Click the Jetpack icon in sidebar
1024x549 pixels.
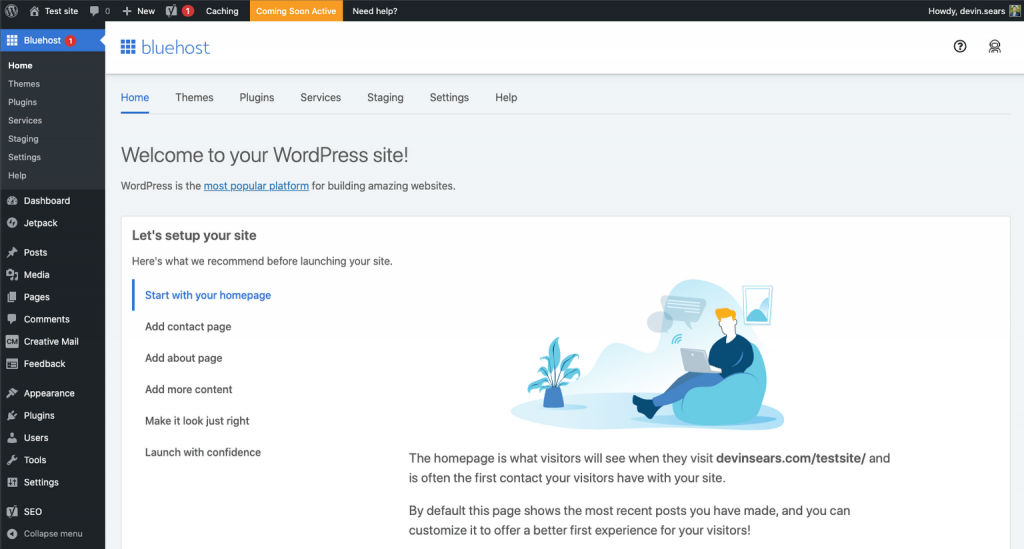coord(12,223)
